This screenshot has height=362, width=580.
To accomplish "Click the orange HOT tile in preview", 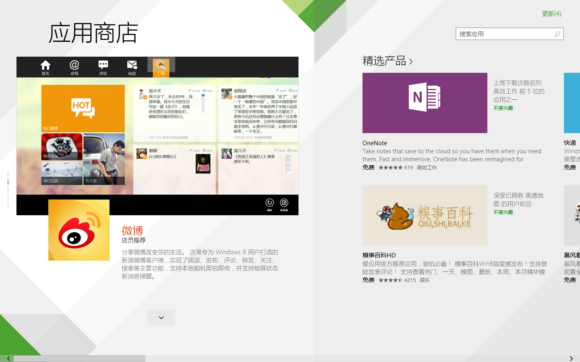I will 83,108.
